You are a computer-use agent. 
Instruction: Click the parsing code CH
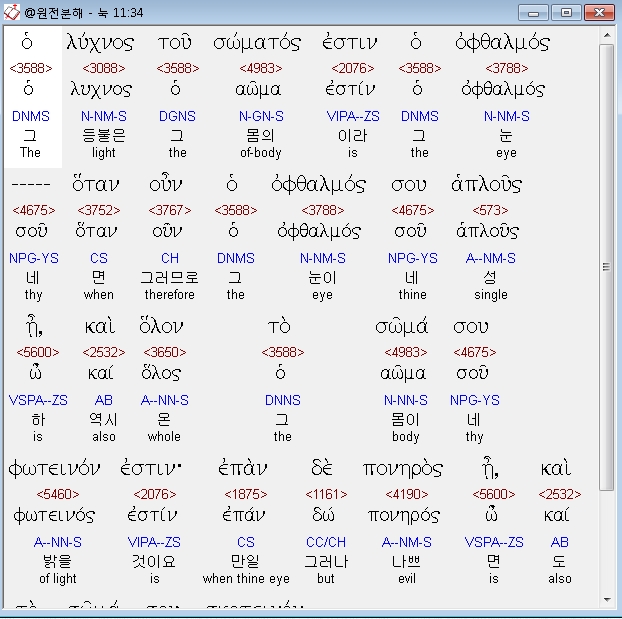[x=170, y=258]
